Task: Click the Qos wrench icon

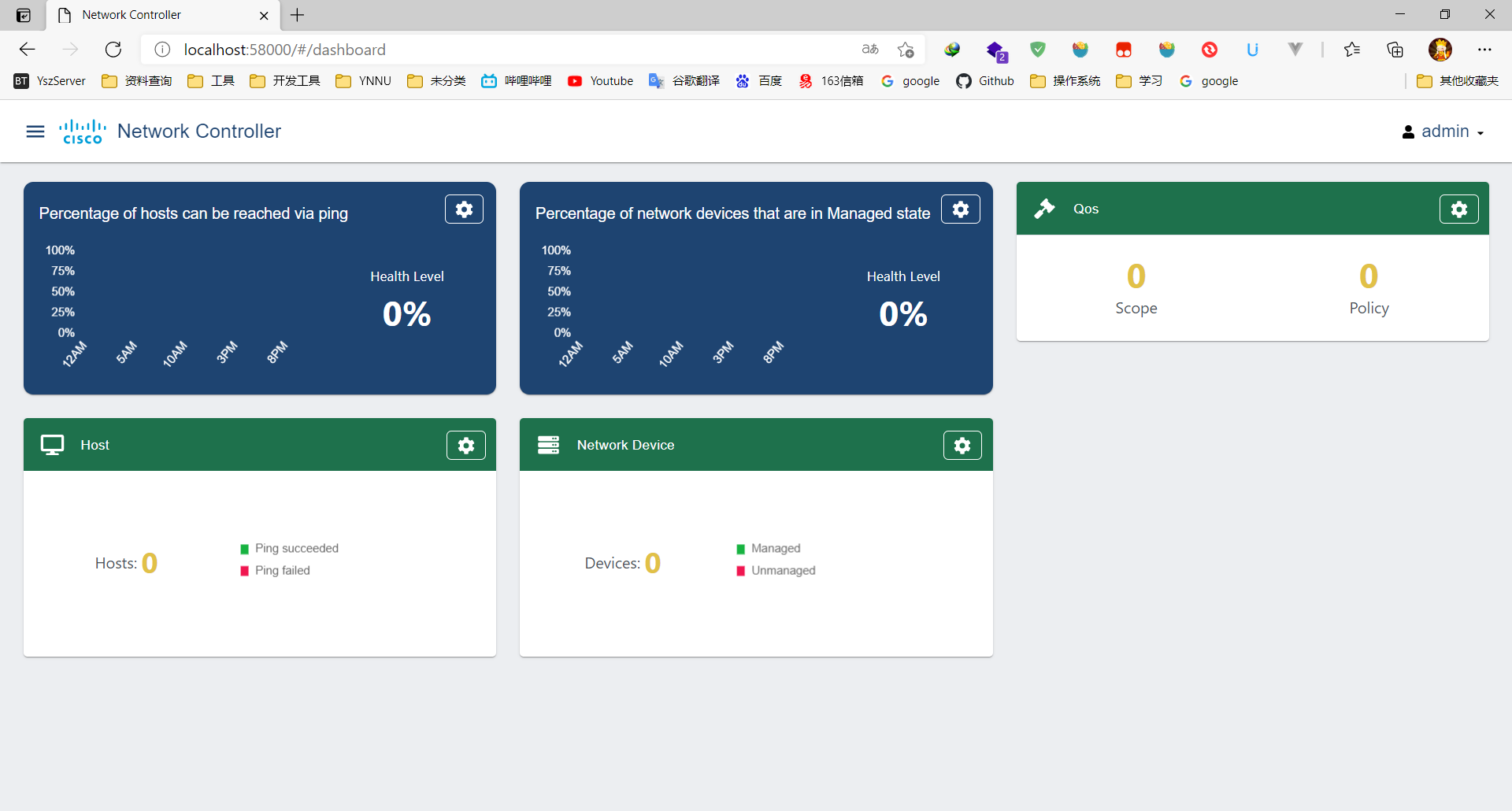Action: click(1044, 209)
